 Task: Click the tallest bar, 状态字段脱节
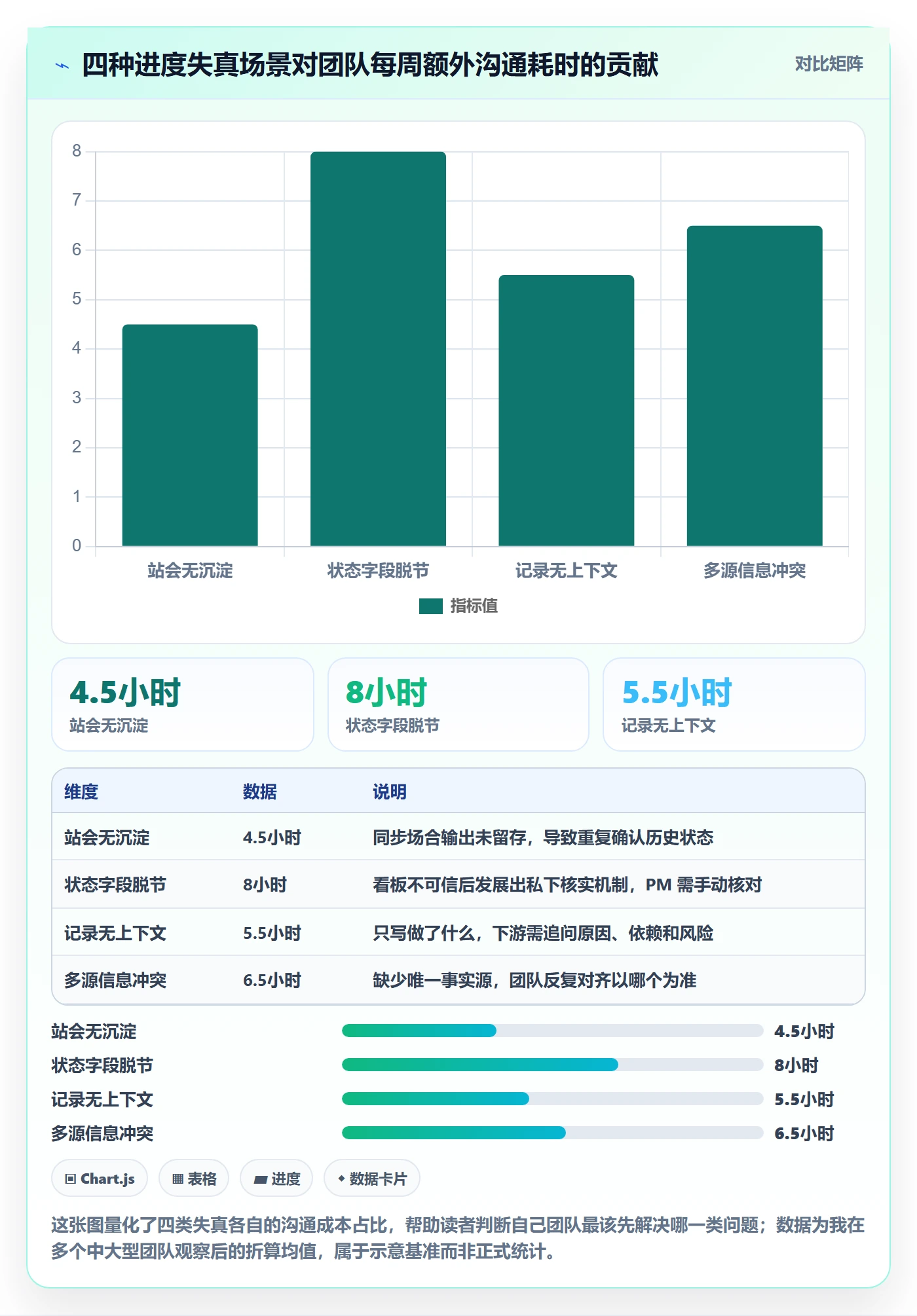click(378, 349)
